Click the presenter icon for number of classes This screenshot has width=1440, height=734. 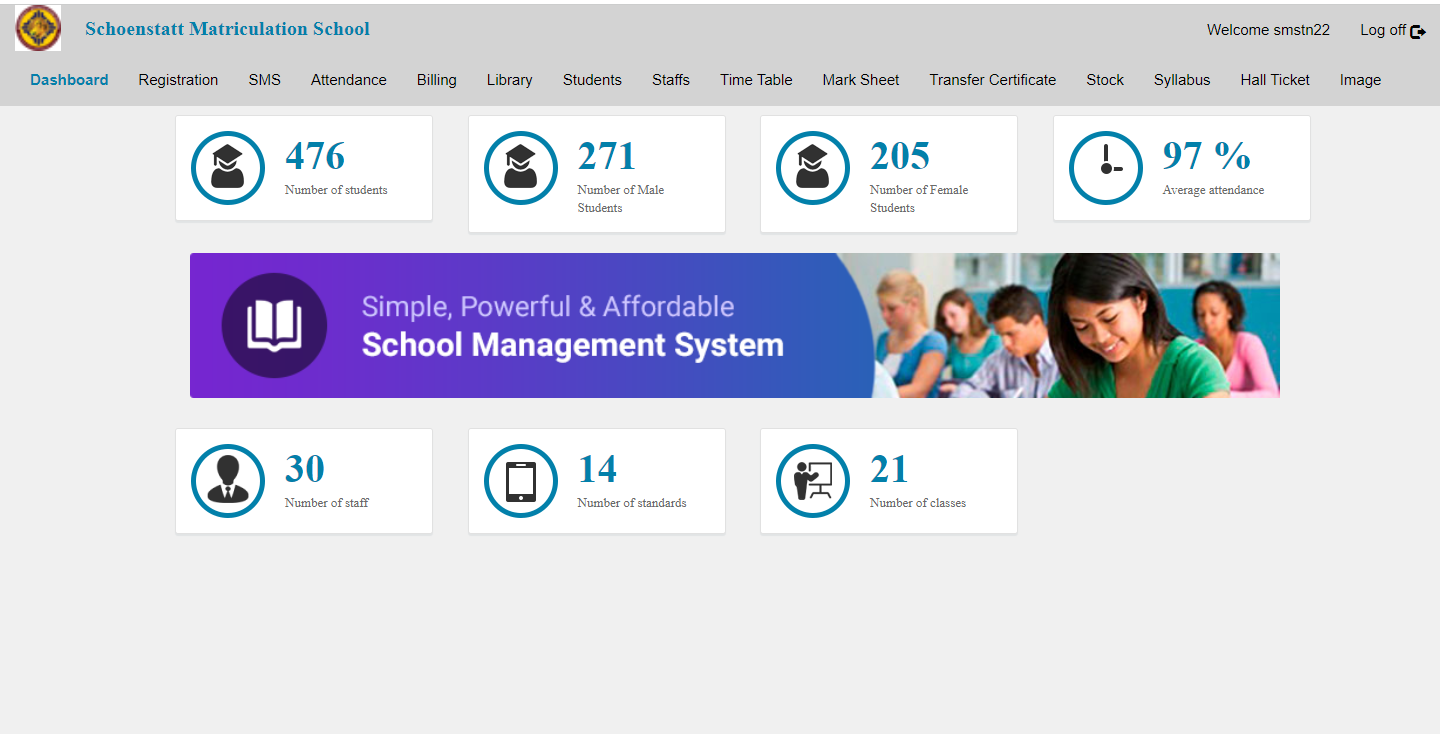pos(813,481)
